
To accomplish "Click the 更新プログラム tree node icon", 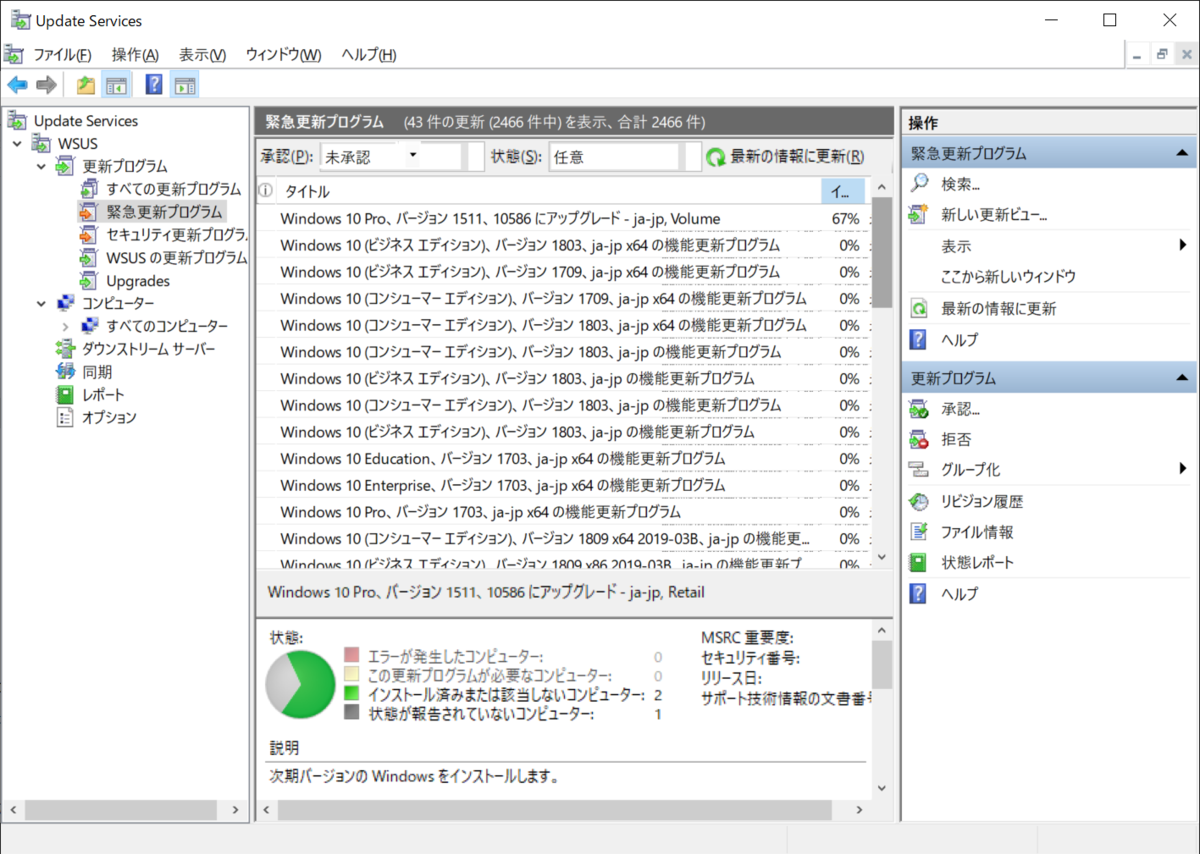I will coord(64,166).
